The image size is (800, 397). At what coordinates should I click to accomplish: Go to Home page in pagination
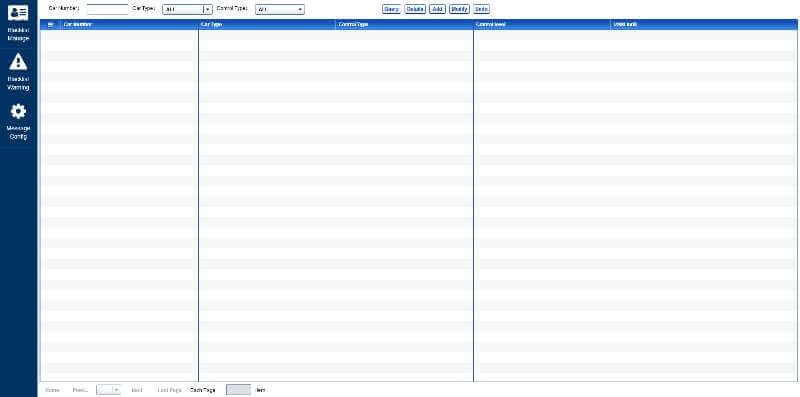point(52,390)
